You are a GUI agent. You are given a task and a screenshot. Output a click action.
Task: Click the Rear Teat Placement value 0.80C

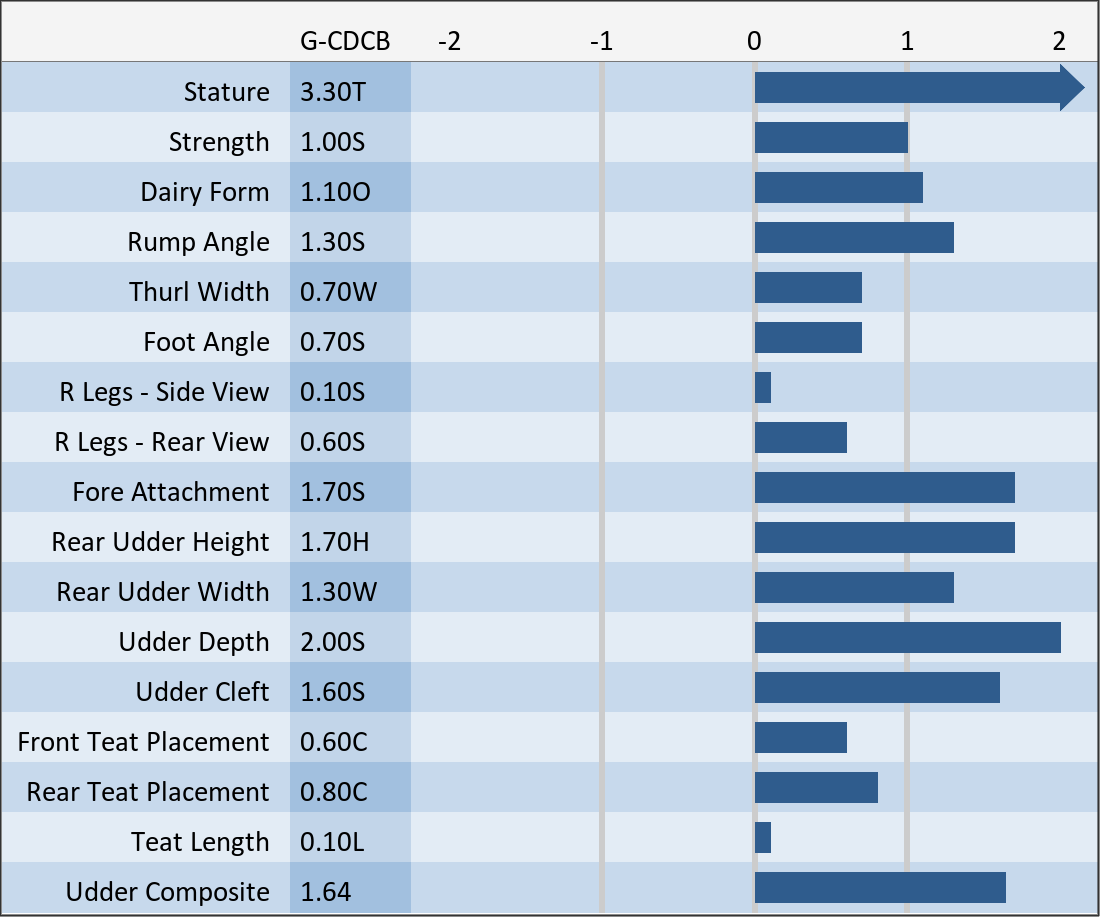coord(334,792)
